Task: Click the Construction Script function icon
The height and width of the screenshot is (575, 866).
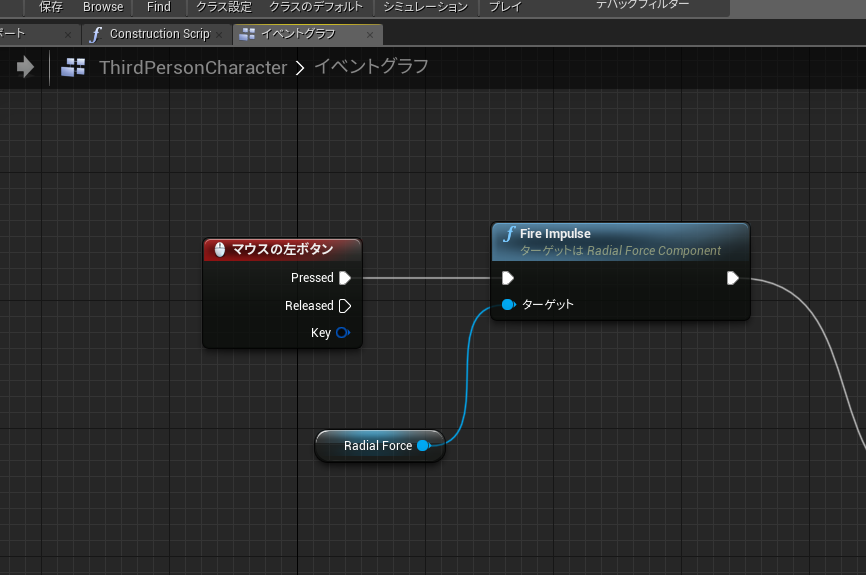Action: pyautogui.click(x=96, y=34)
